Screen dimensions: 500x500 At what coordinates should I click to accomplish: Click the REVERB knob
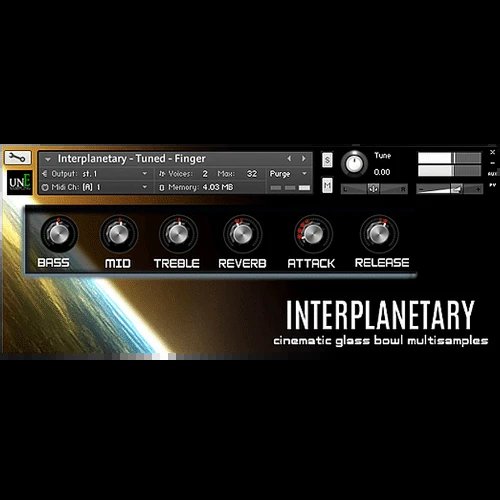pyautogui.click(x=242, y=234)
